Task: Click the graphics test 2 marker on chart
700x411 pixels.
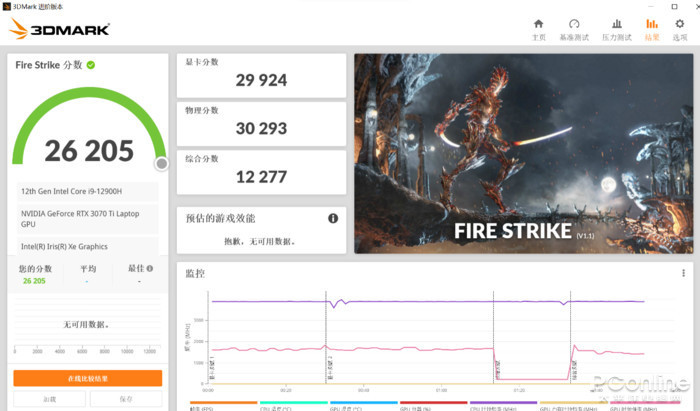Action: [330, 368]
